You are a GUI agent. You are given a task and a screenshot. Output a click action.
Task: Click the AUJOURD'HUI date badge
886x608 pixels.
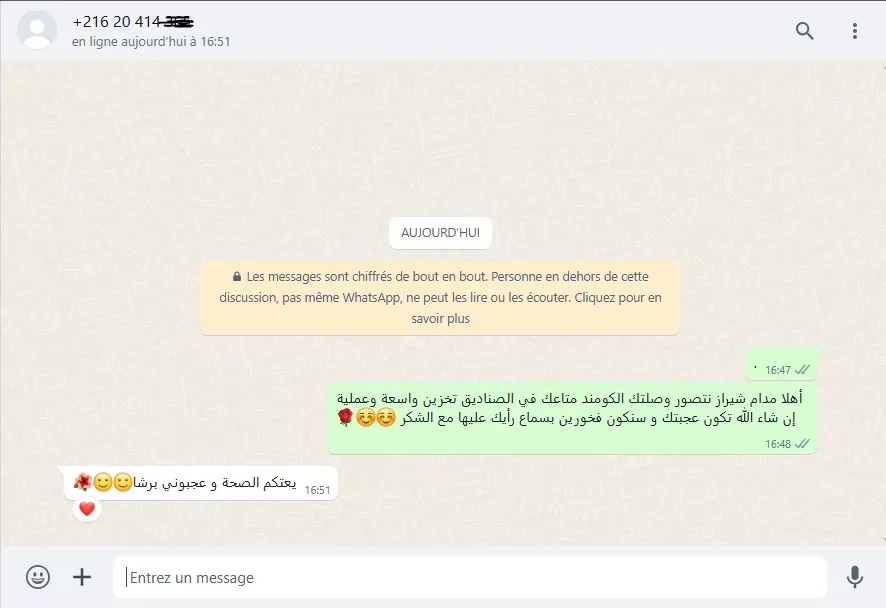440,233
